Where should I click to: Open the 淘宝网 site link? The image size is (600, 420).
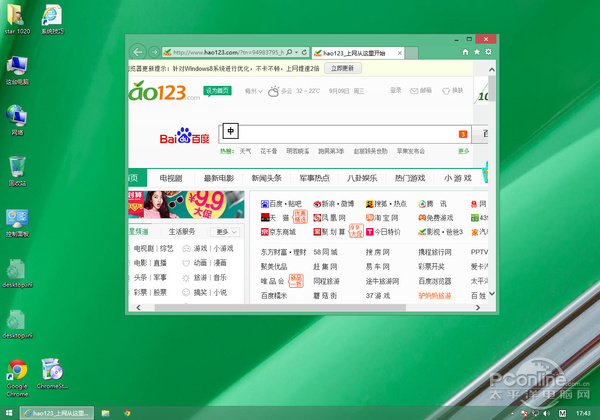(382, 218)
